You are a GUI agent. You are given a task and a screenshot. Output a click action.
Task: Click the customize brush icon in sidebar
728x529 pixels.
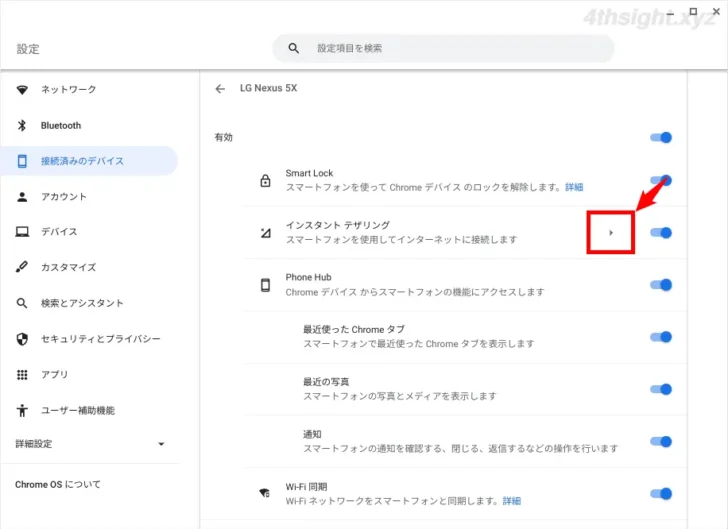click(22, 267)
